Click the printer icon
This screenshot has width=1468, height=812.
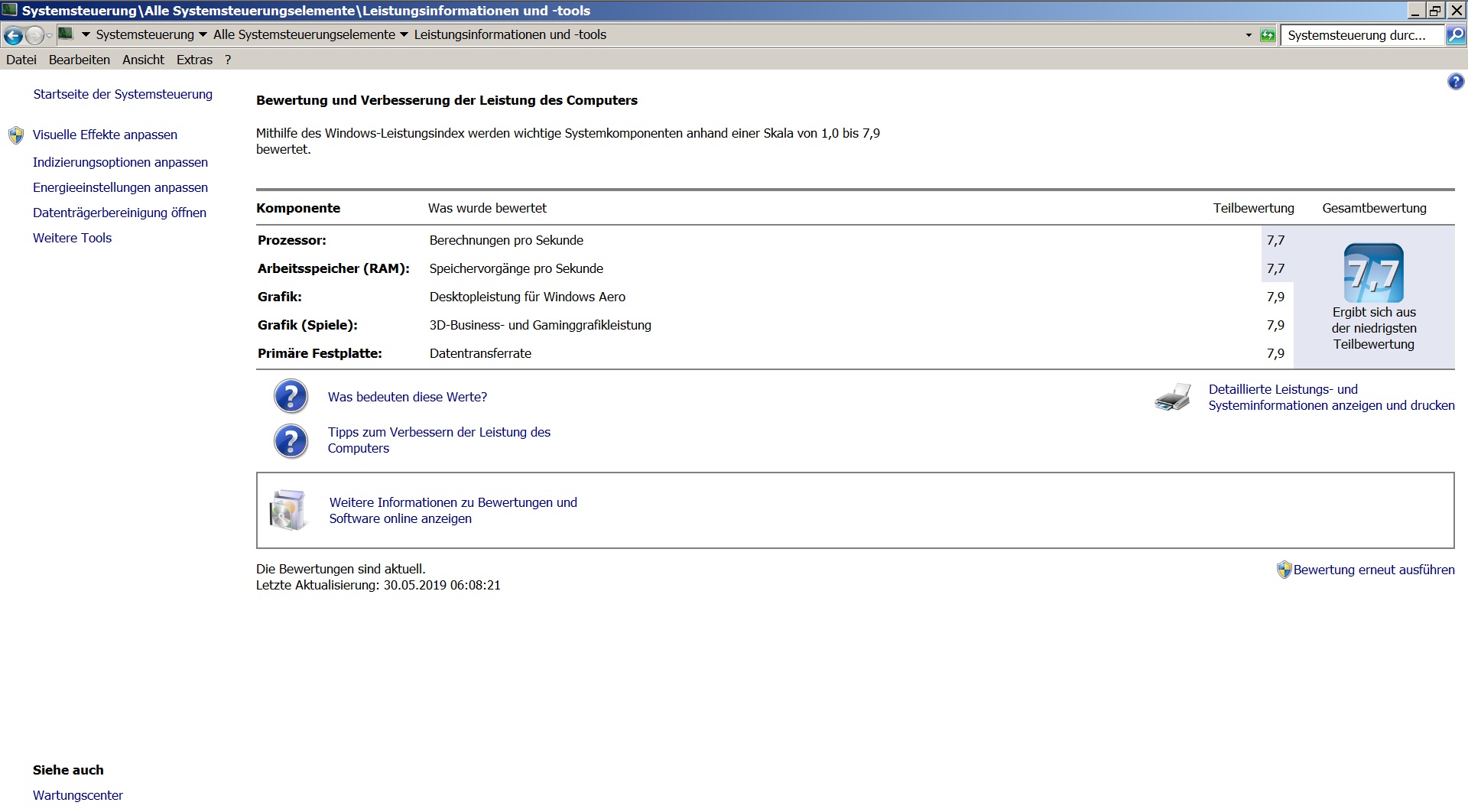pyautogui.click(x=1173, y=397)
